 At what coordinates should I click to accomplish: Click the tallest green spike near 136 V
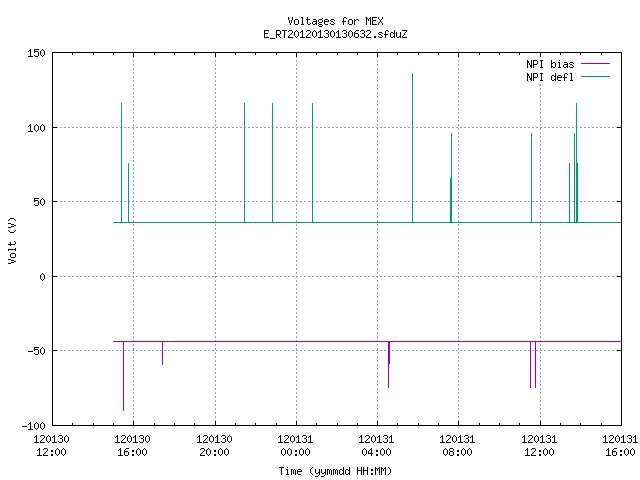[x=412, y=148]
